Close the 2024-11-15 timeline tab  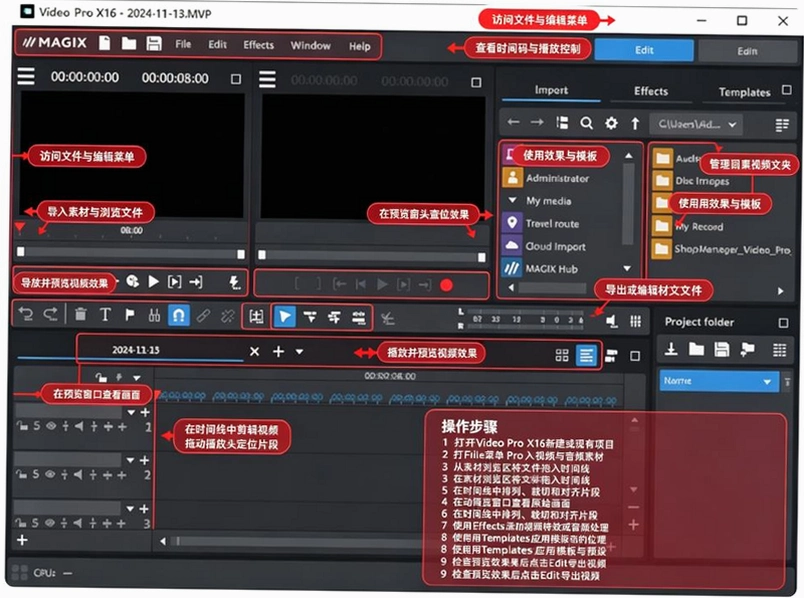pyautogui.click(x=254, y=351)
